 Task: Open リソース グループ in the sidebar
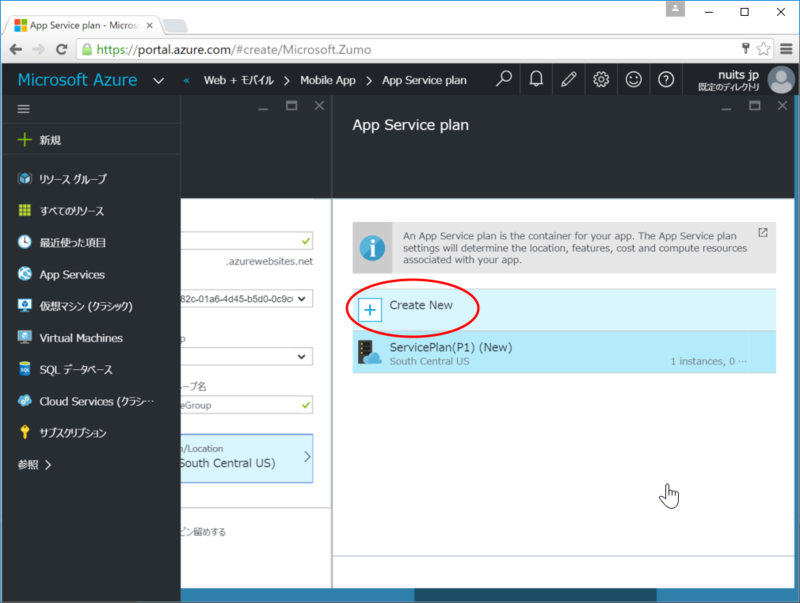72,179
